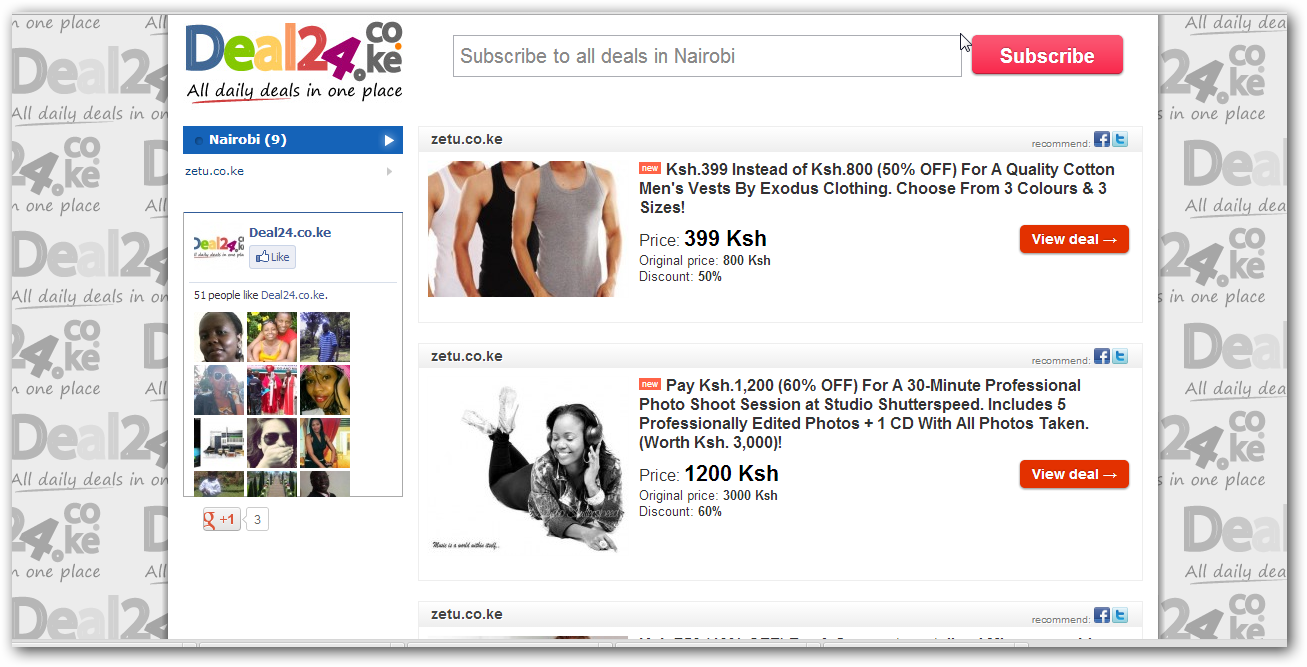Click the Deal24.co.ke logo
Viewport: 1307px width, 667px height.
click(294, 63)
